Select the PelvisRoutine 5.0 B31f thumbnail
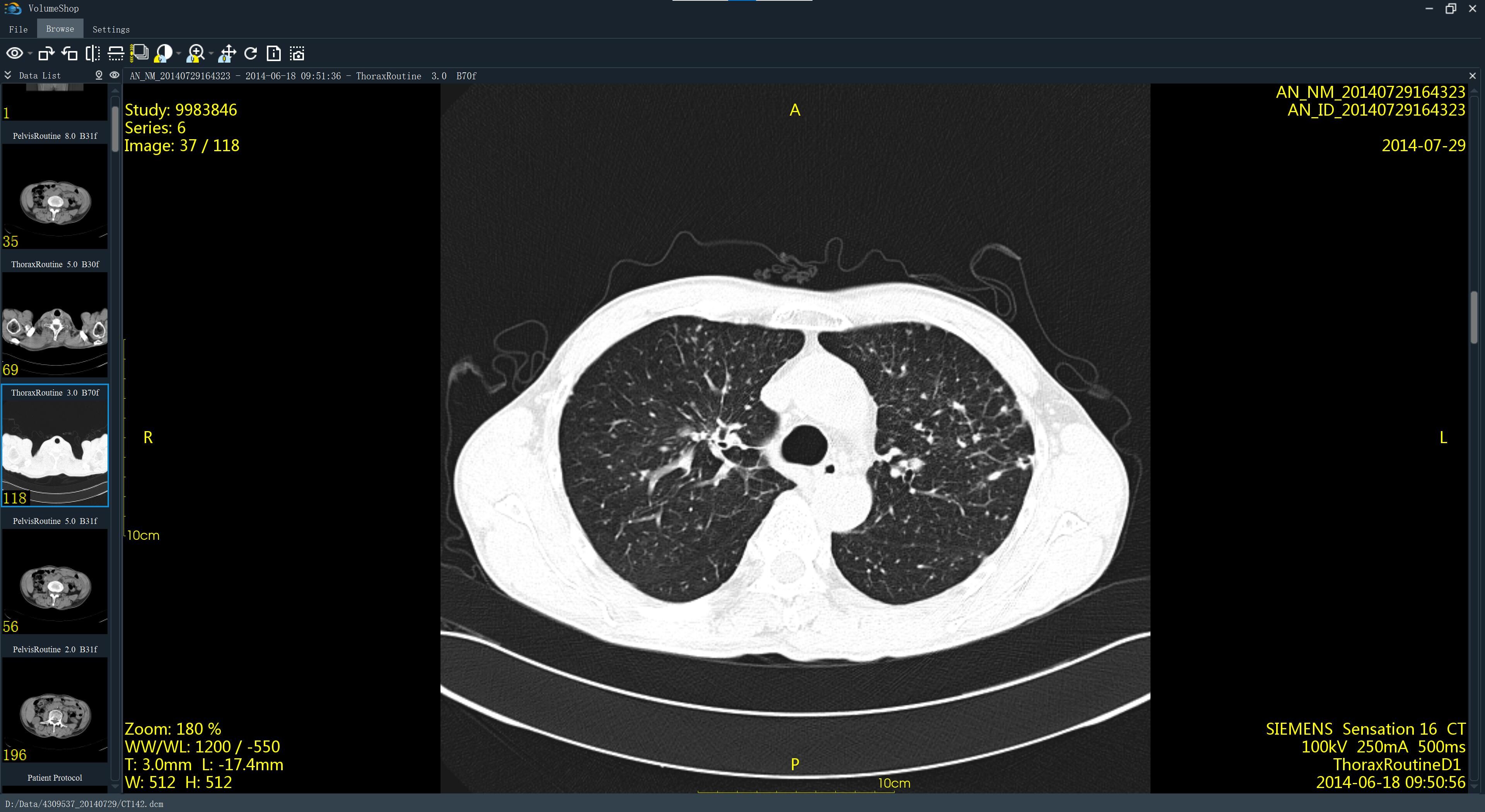The image size is (1485, 812). [55, 581]
